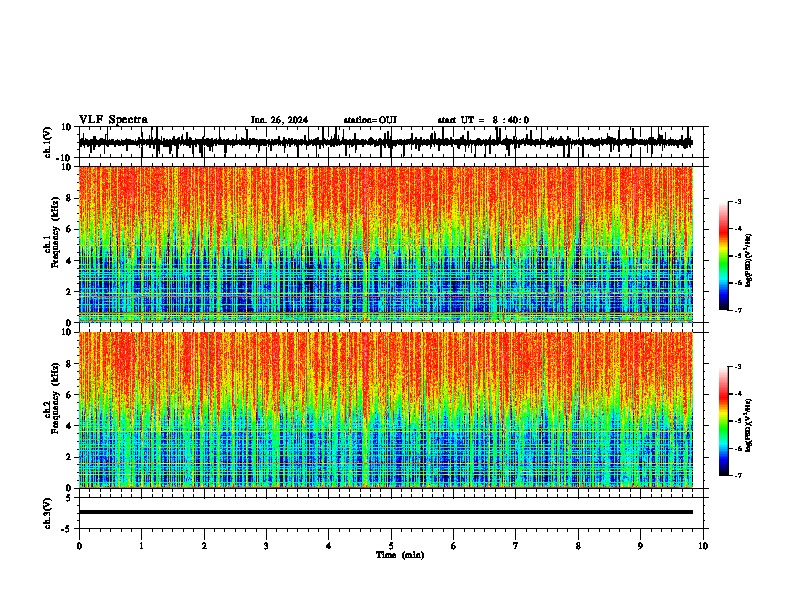Click the "2" kHz tick on ch.1 frequency axis

[70, 292]
